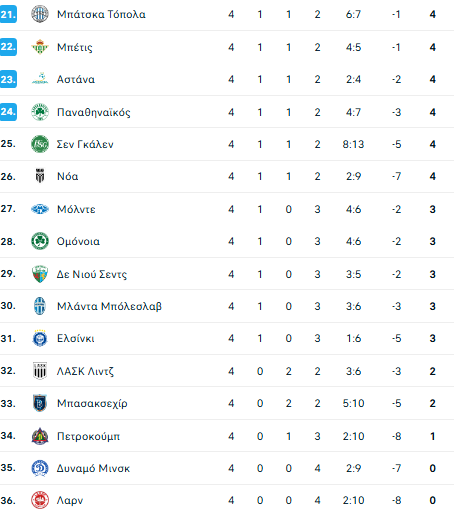The width and height of the screenshot is (454, 514).
Task: Click the Μπασακσεχίρ team crest
Action: pyautogui.click(x=40, y=403)
